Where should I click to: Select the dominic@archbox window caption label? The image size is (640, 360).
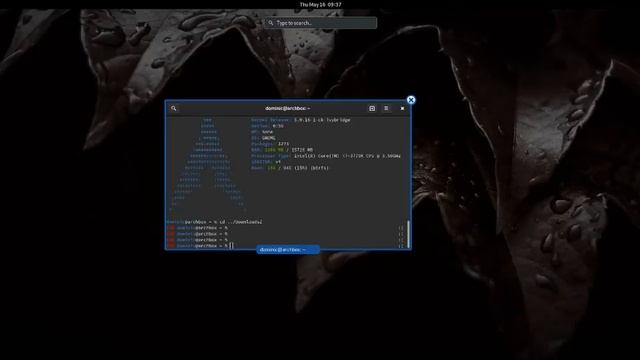click(288, 249)
